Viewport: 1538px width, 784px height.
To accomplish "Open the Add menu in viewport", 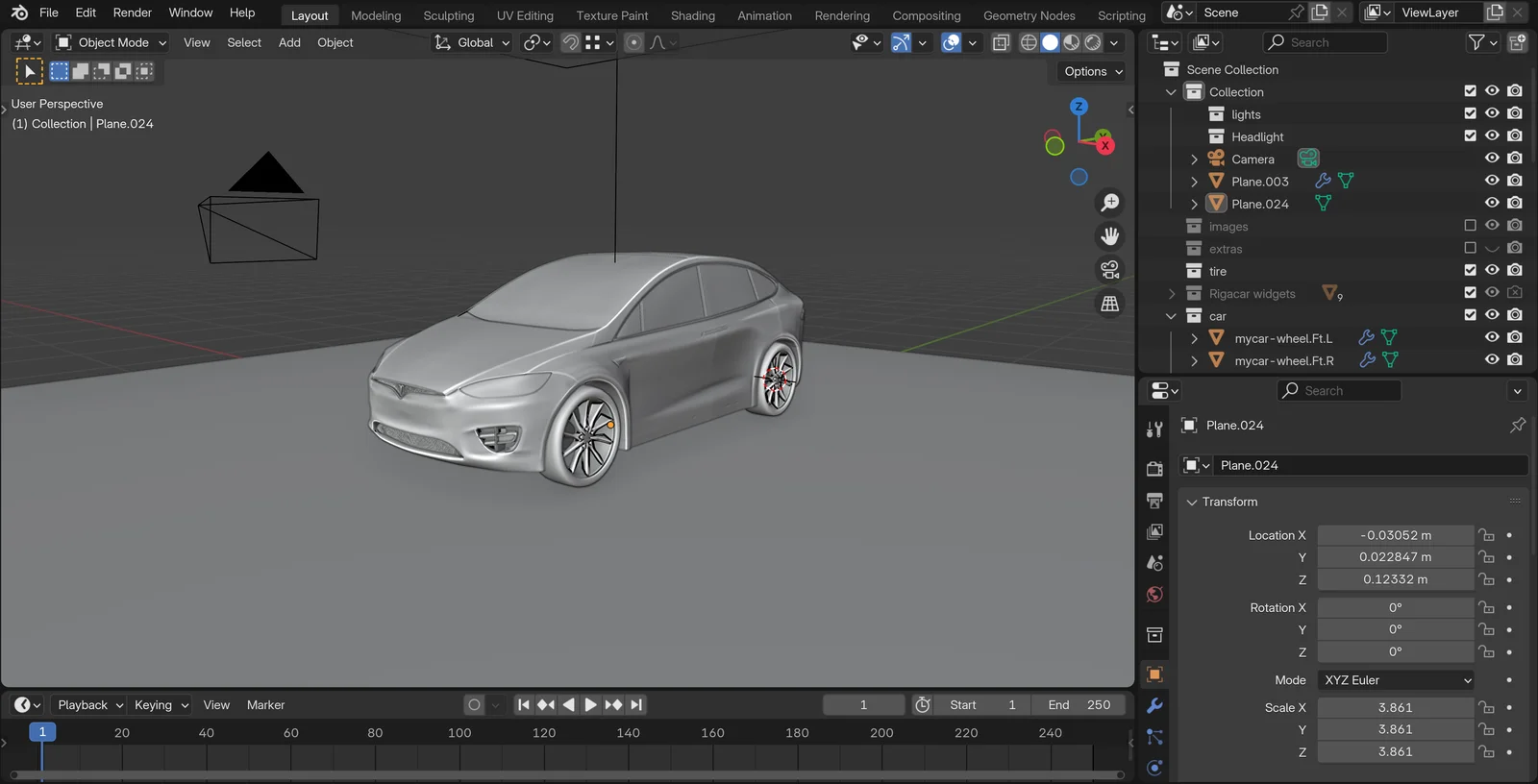I will click(289, 42).
